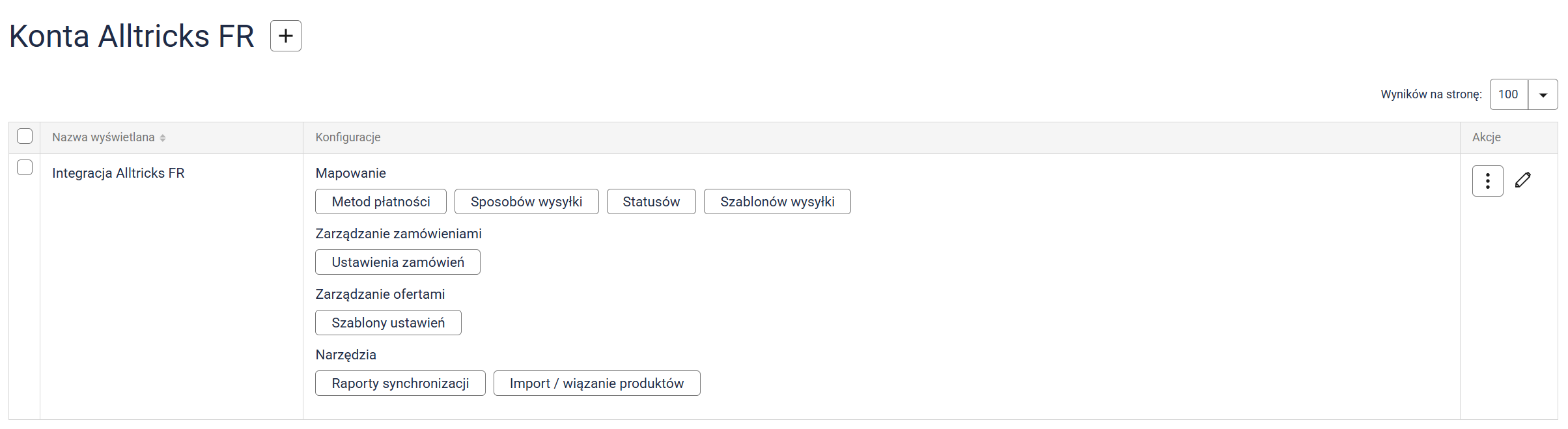Open Szablonów wysyłki mapping
The width and height of the screenshot is (1568, 429).
click(777, 202)
